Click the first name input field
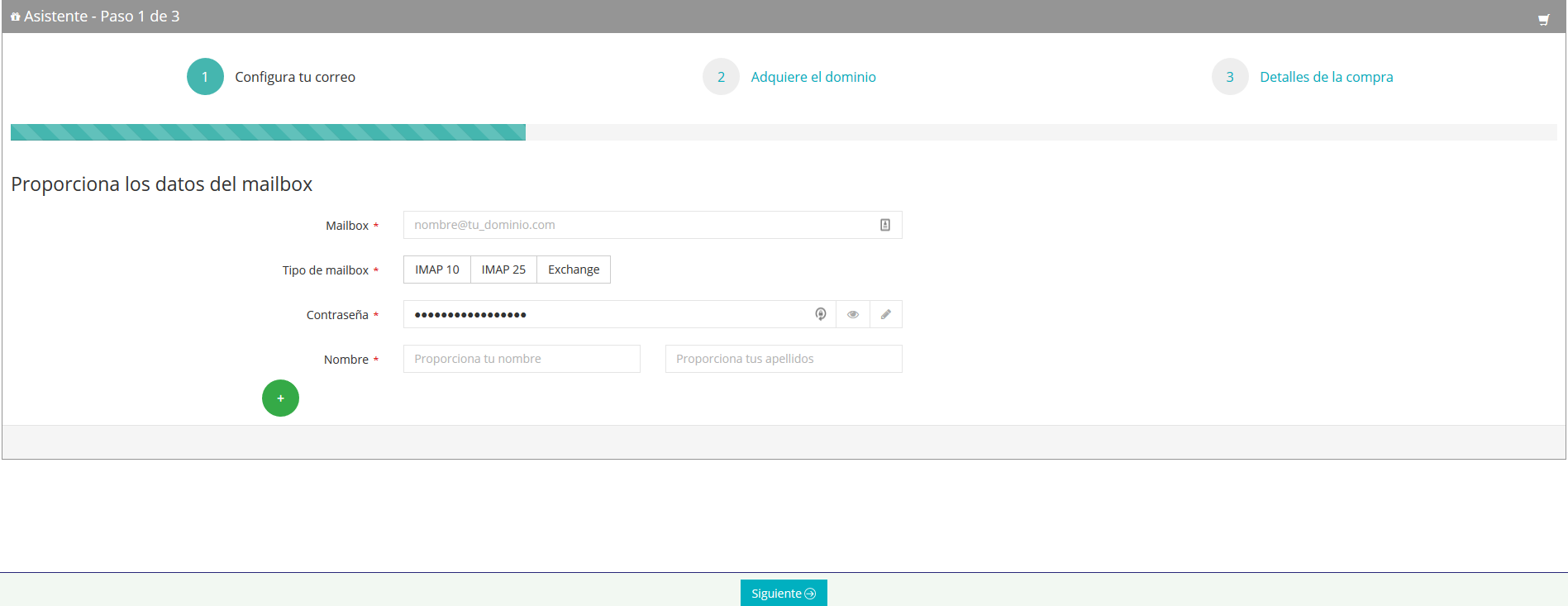The image size is (1568, 606). pos(522,359)
